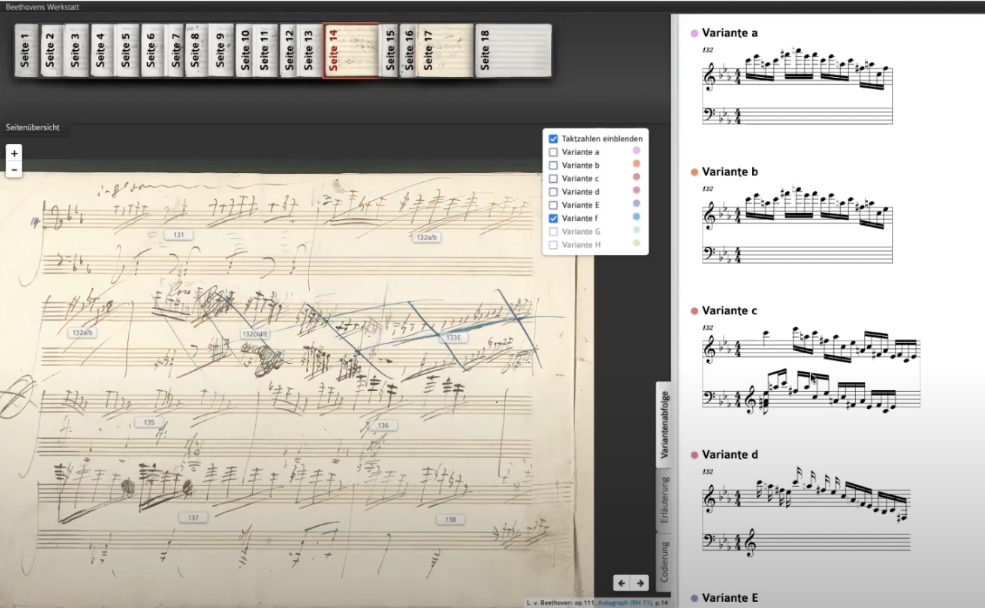Select the Seite 4 page thumbnail
Image resolution: width=985 pixels, height=608 pixels.
(x=101, y=51)
